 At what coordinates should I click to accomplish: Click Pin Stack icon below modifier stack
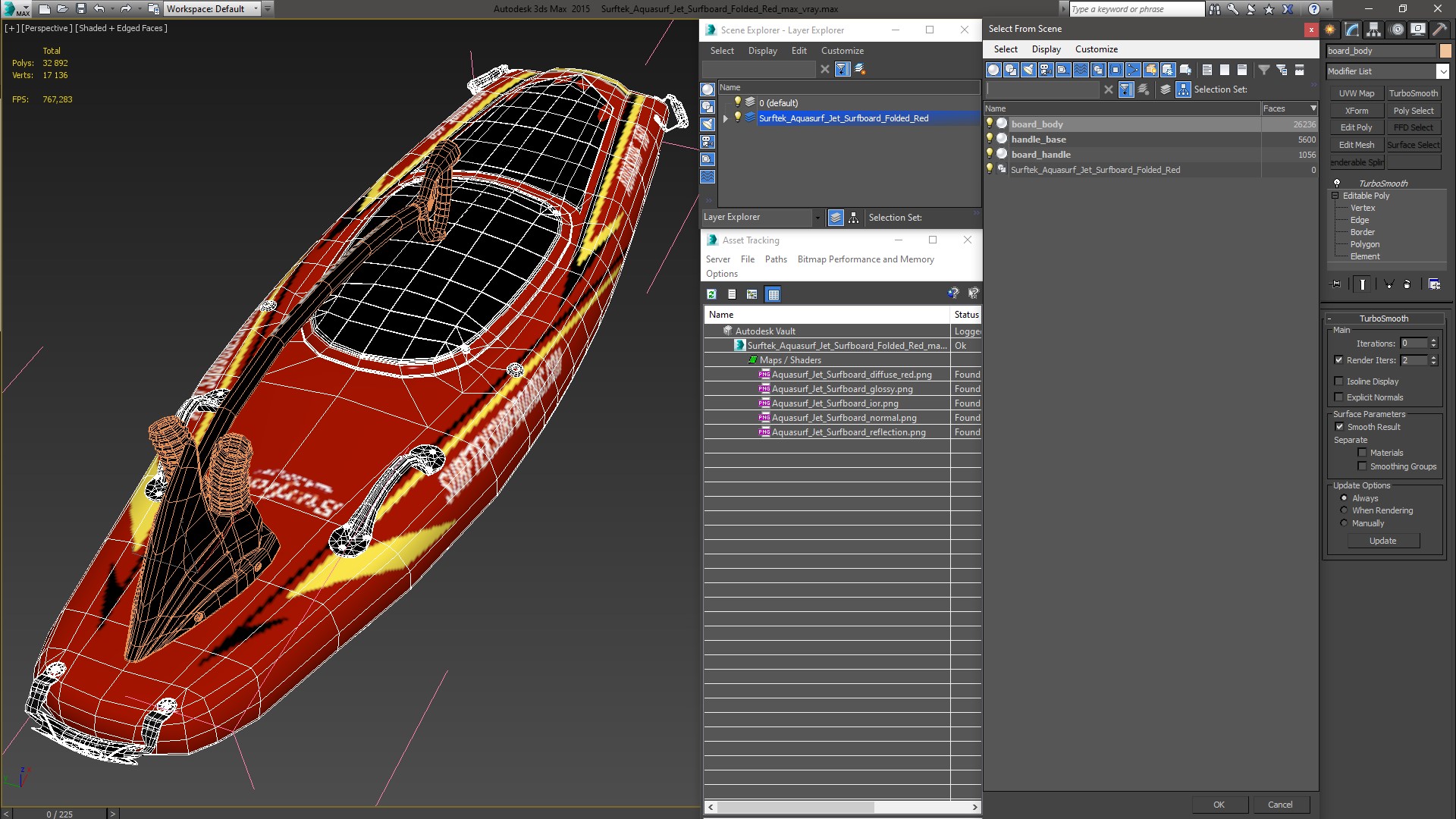point(1336,284)
